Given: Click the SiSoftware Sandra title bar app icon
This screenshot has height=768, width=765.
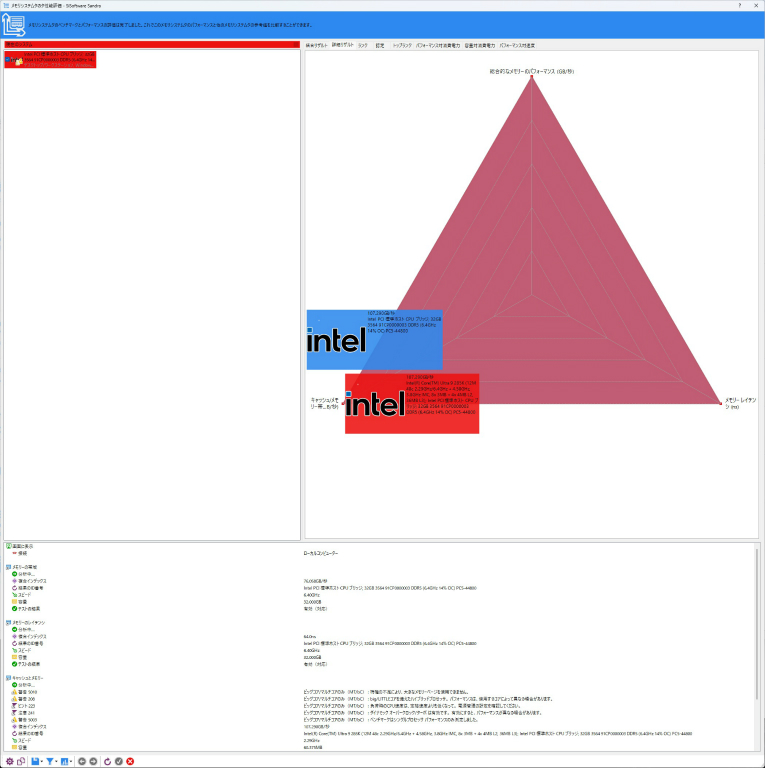Looking at the screenshot, I should coord(6,5).
